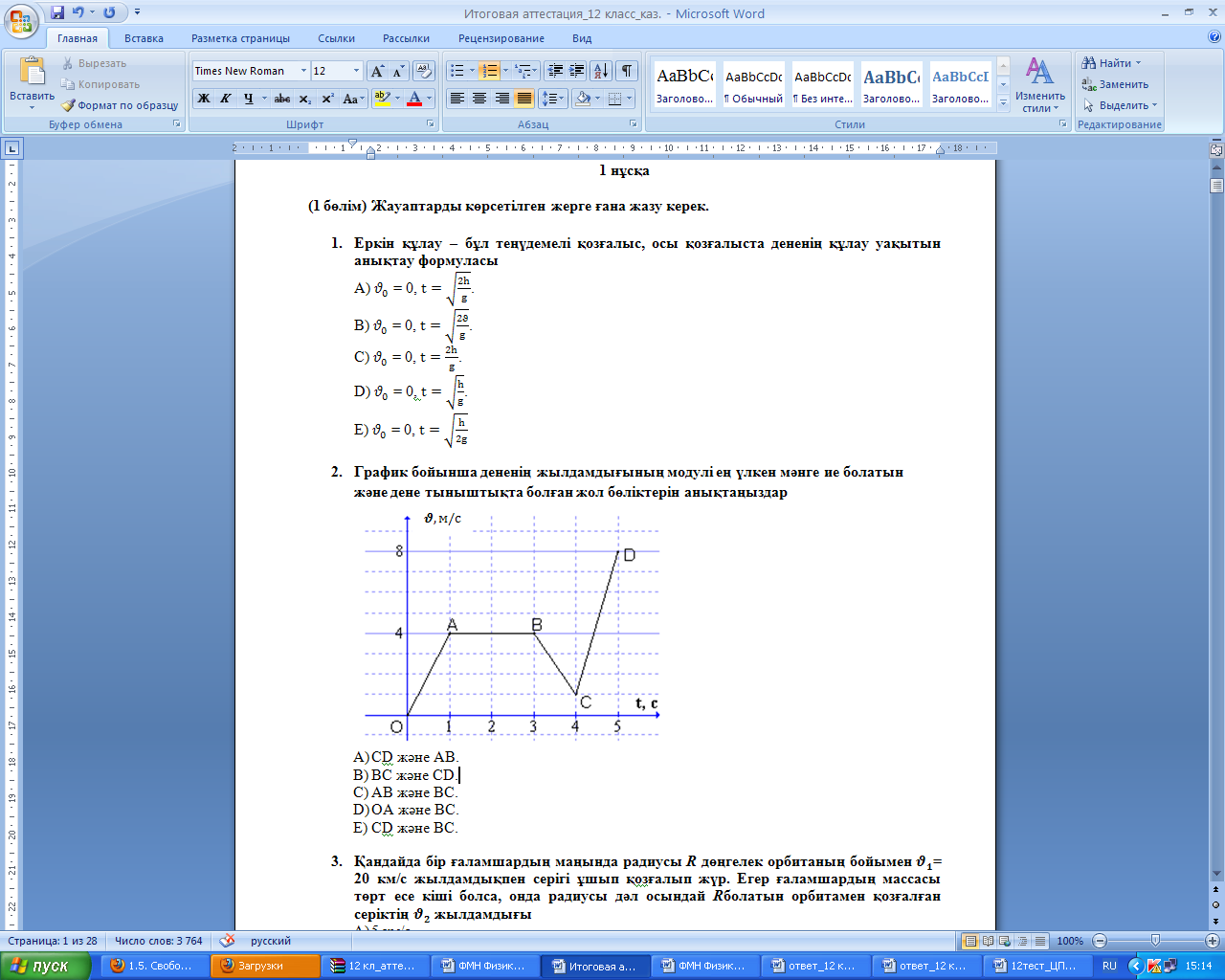
Task: Open Абзац dialog launcher
Action: (635, 124)
